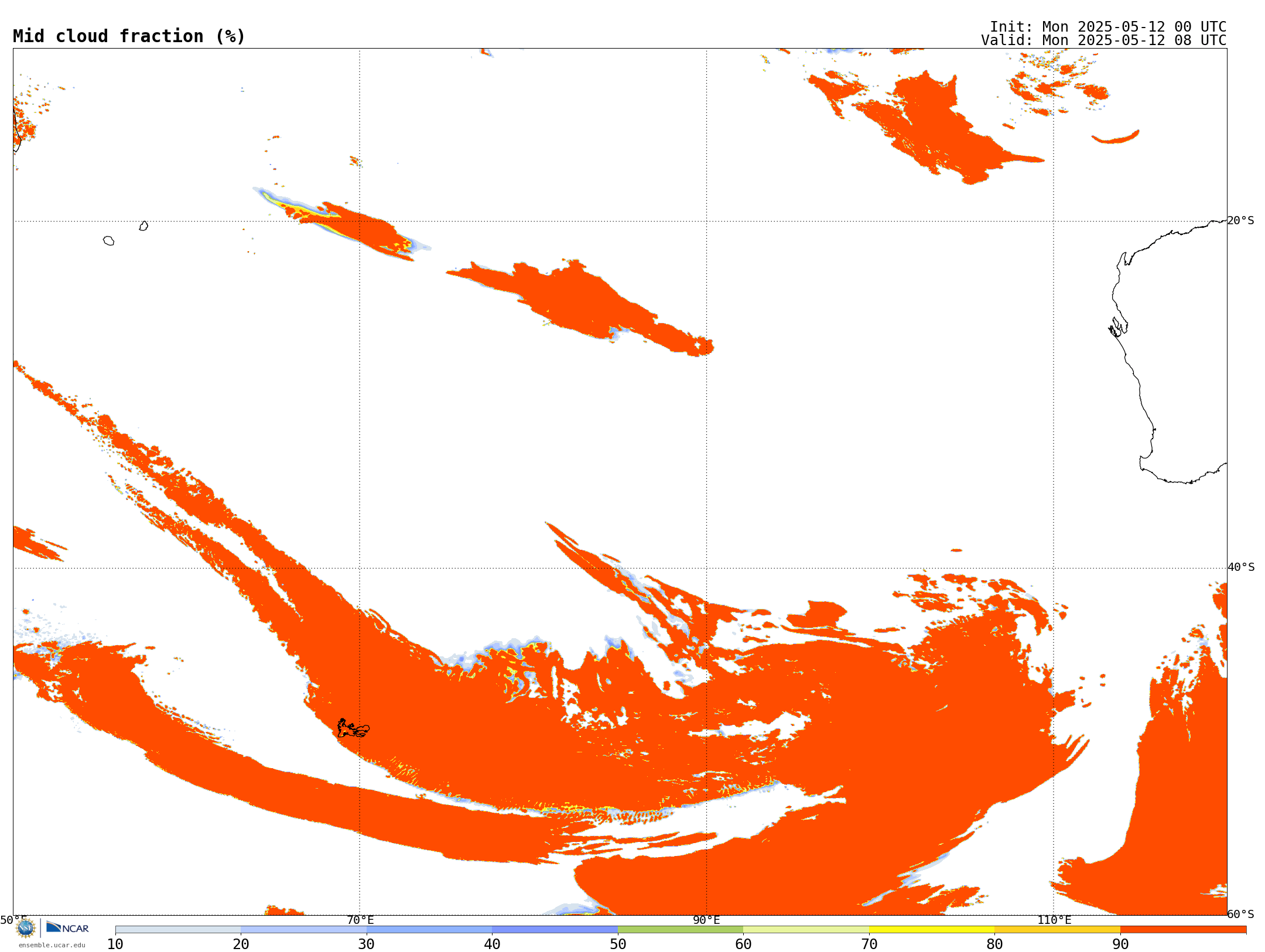This screenshot has height=952, width=1265.
Task: Click the 70°E longitude label
Action: pyautogui.click(x=360, y=920)
